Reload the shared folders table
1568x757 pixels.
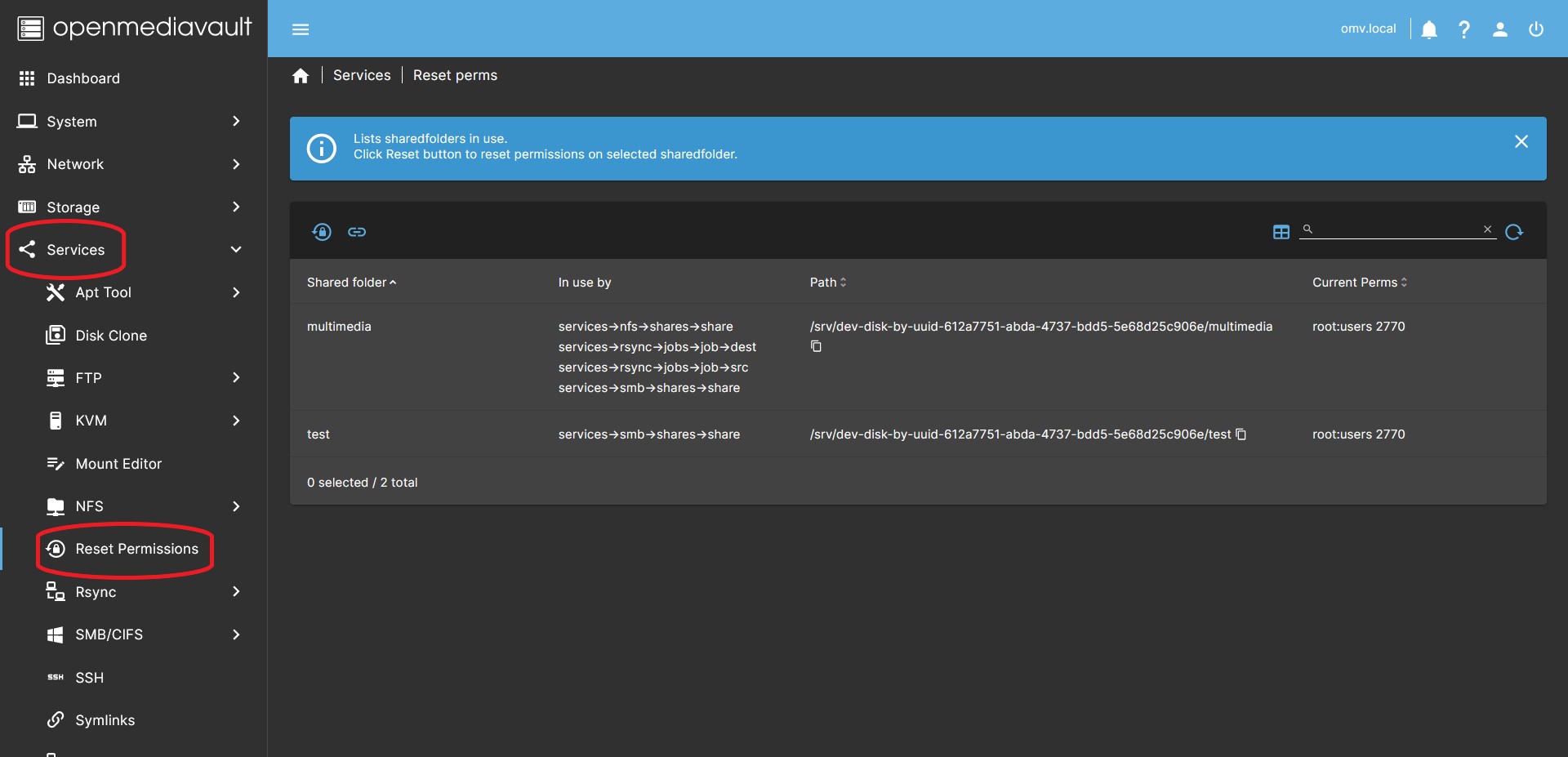[x=1513, y=232]
